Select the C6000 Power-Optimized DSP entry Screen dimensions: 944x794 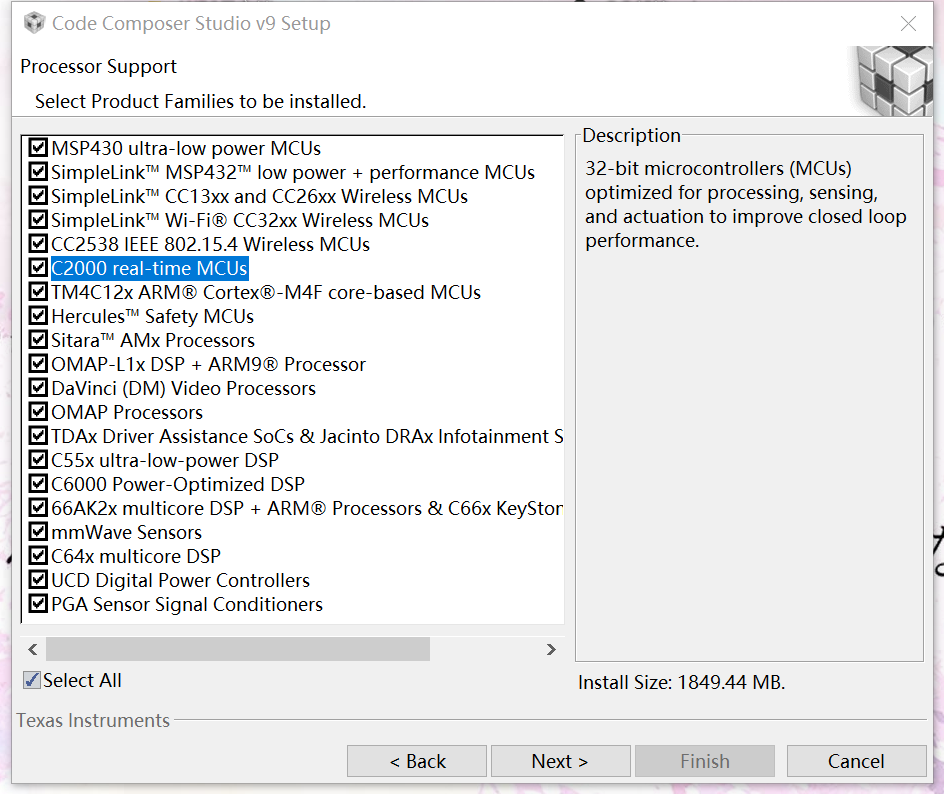(178, 484)
